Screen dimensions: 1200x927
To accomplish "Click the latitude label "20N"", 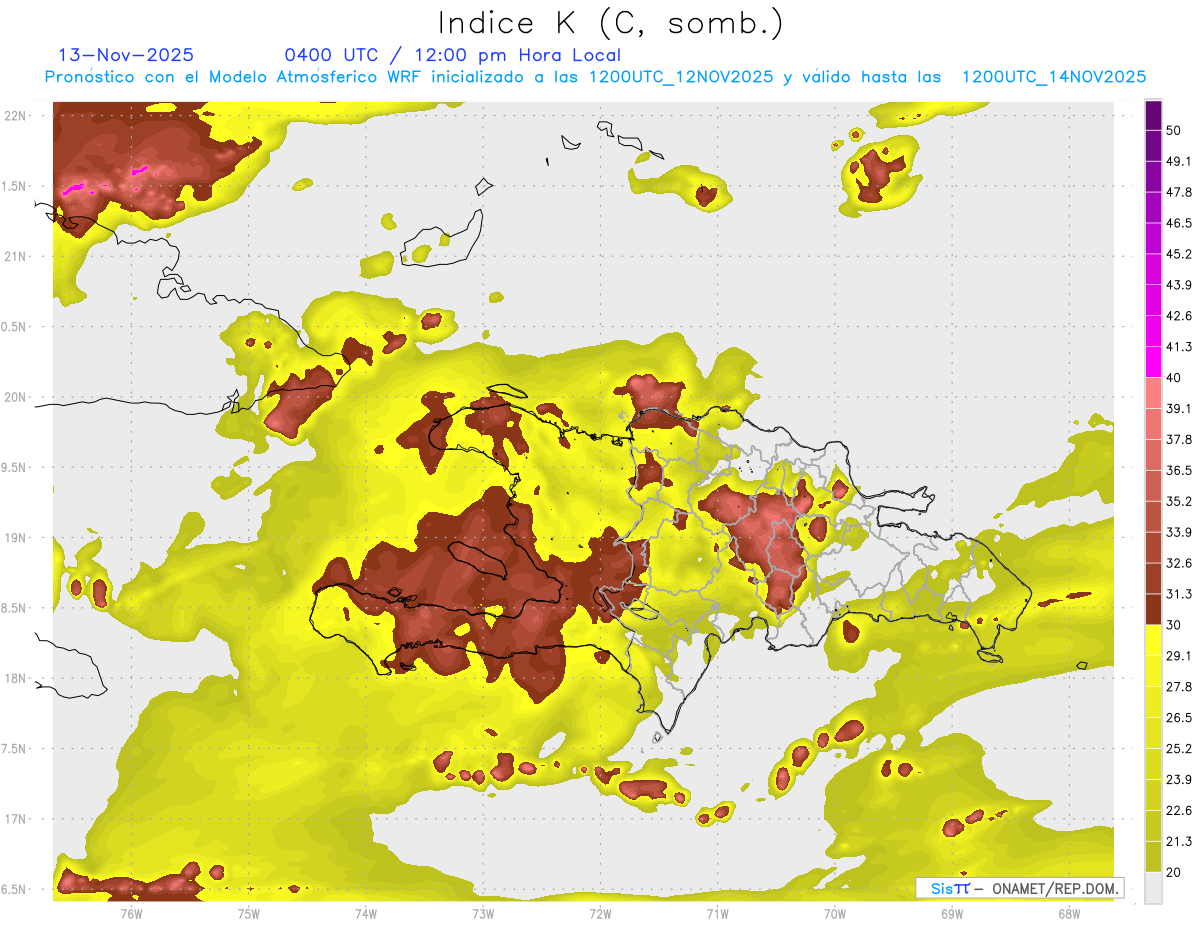I will (x=15, y=397).
